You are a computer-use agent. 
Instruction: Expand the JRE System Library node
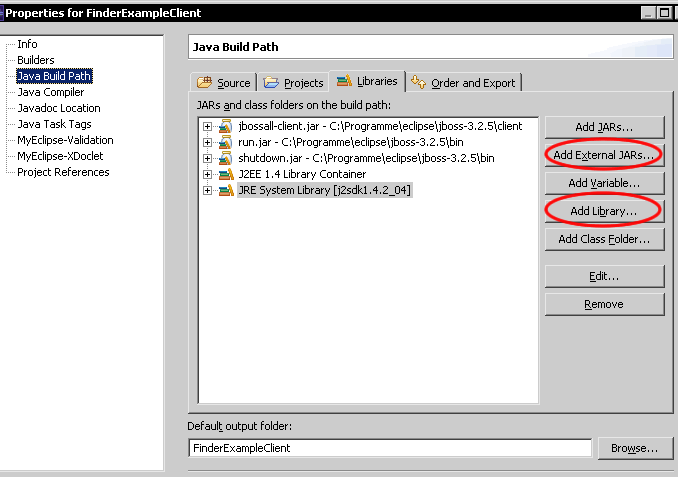pos(207,190)
